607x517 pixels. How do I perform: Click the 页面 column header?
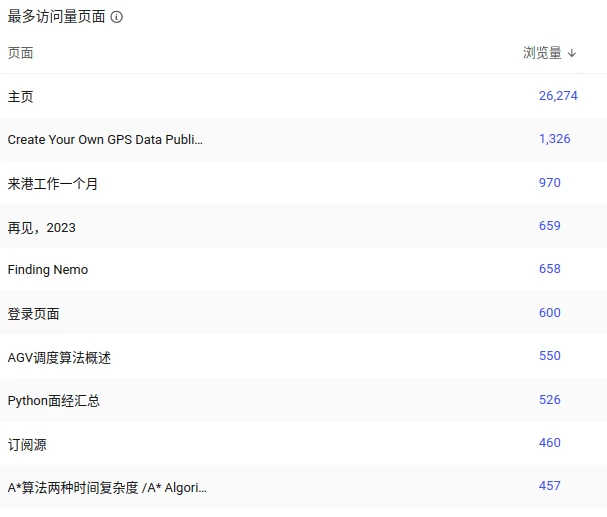pyautogui.click(x=21, y=53)
